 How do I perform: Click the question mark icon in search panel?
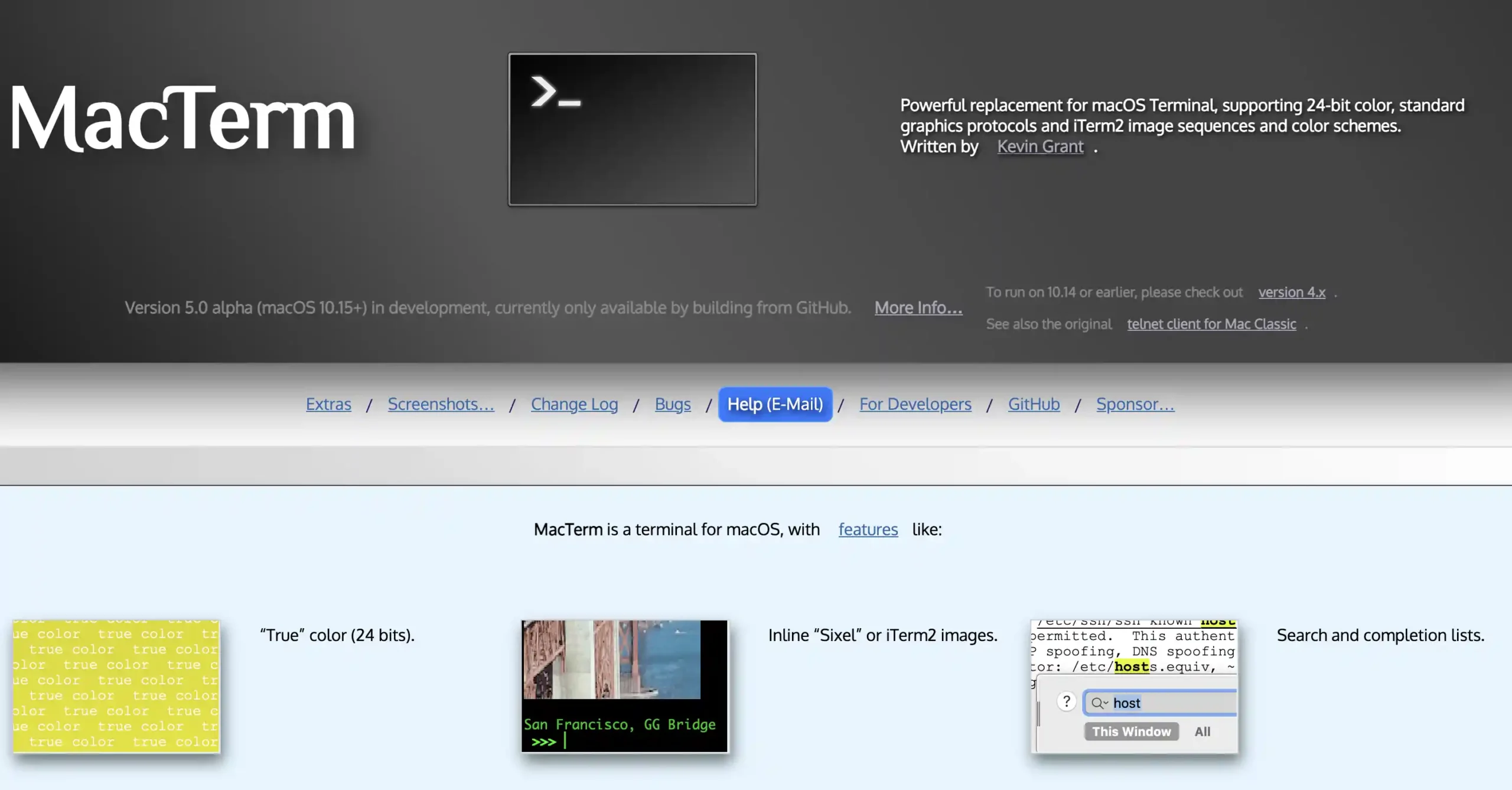[1067, 702]
